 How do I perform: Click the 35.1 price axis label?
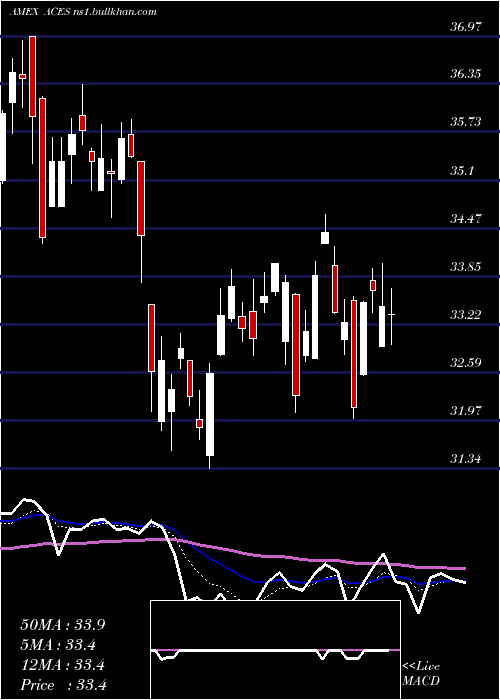[462, 171]
